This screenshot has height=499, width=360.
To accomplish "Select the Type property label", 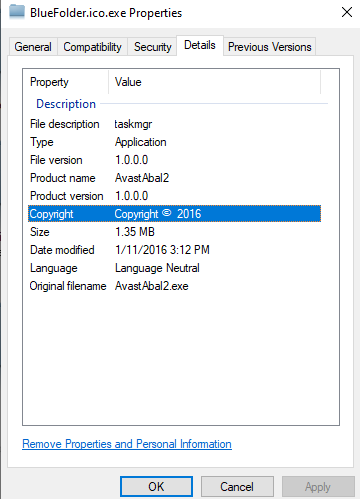I will (42, 142).
